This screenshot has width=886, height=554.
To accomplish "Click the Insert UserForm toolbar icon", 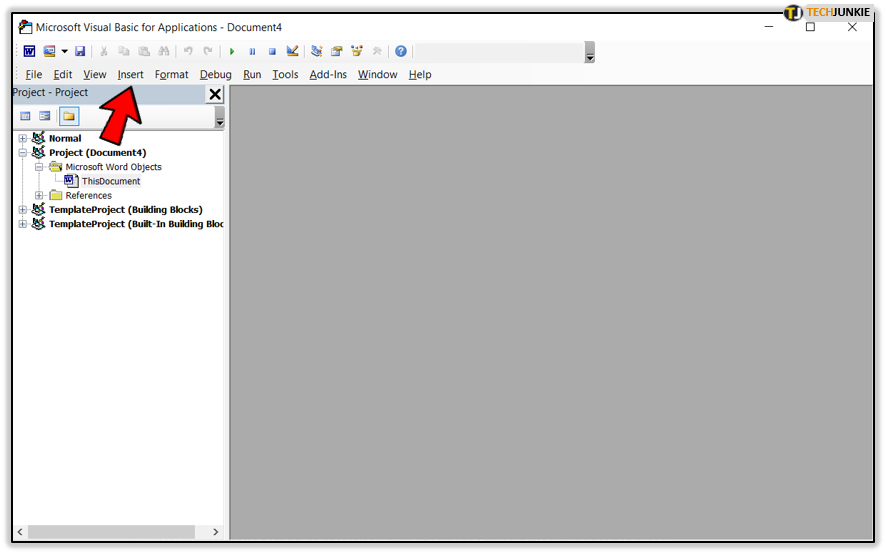I will click(50, 51).
